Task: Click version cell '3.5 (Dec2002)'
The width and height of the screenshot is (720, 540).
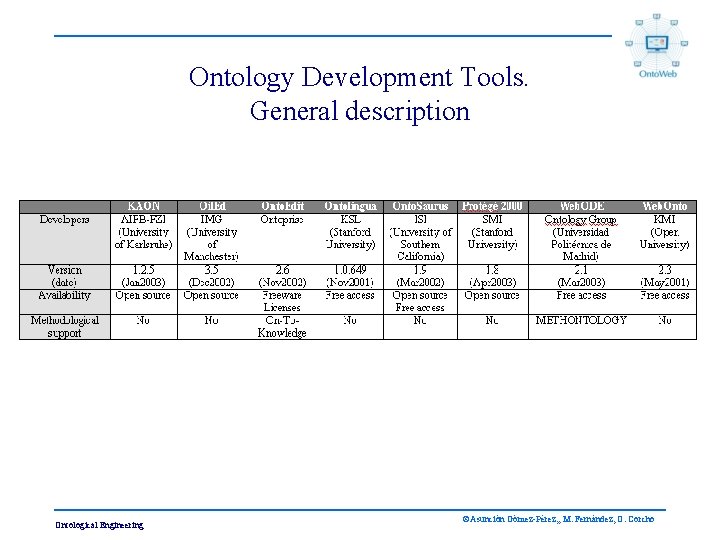Action: point(212,276)
